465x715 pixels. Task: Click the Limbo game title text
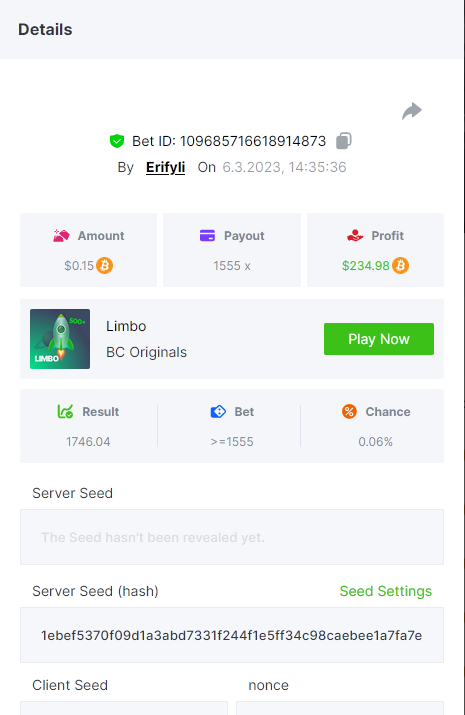[x=126, y=326]
